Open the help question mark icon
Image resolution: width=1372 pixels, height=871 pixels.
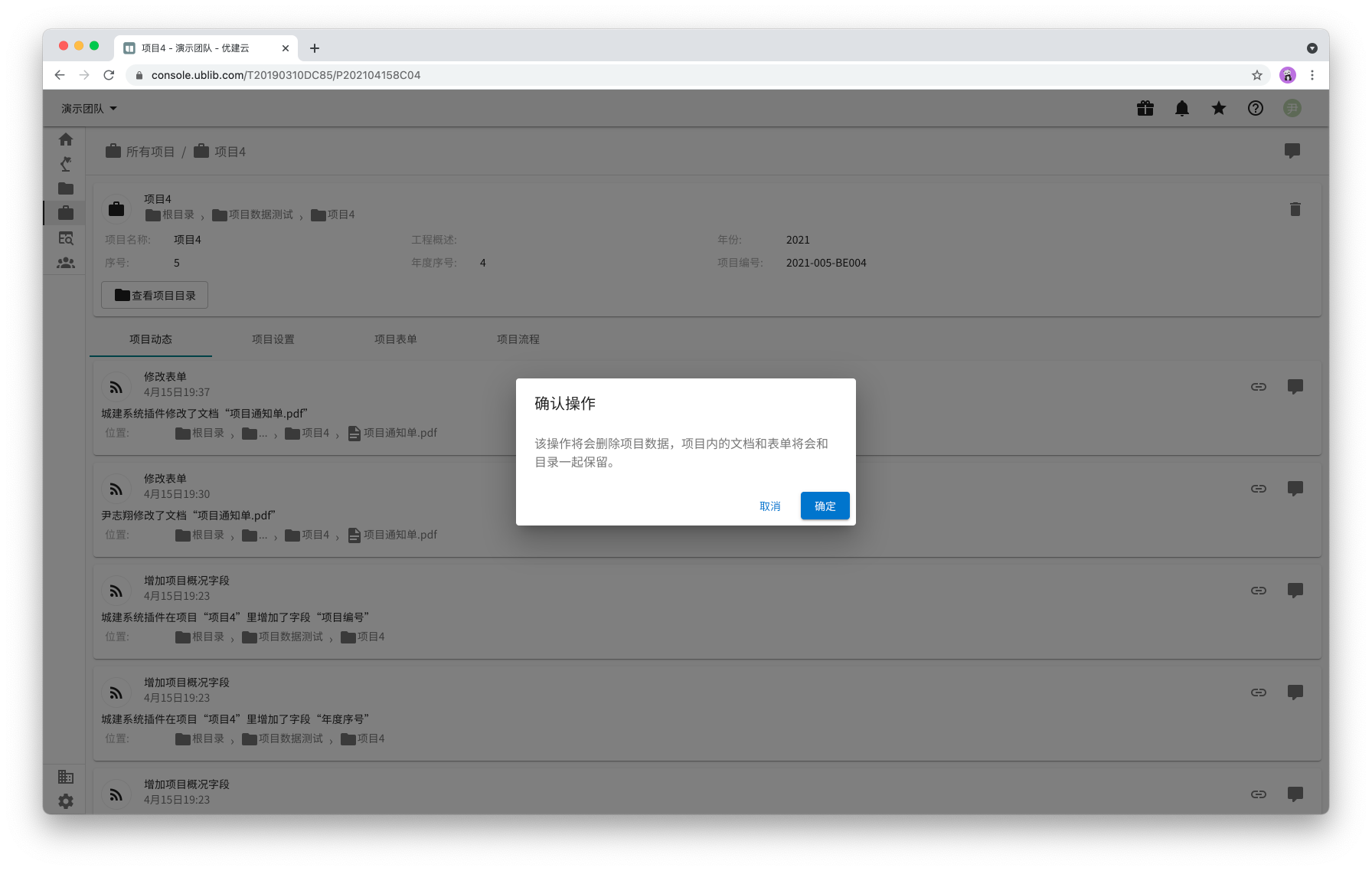pyautogui.click(x=1255, y=109)
